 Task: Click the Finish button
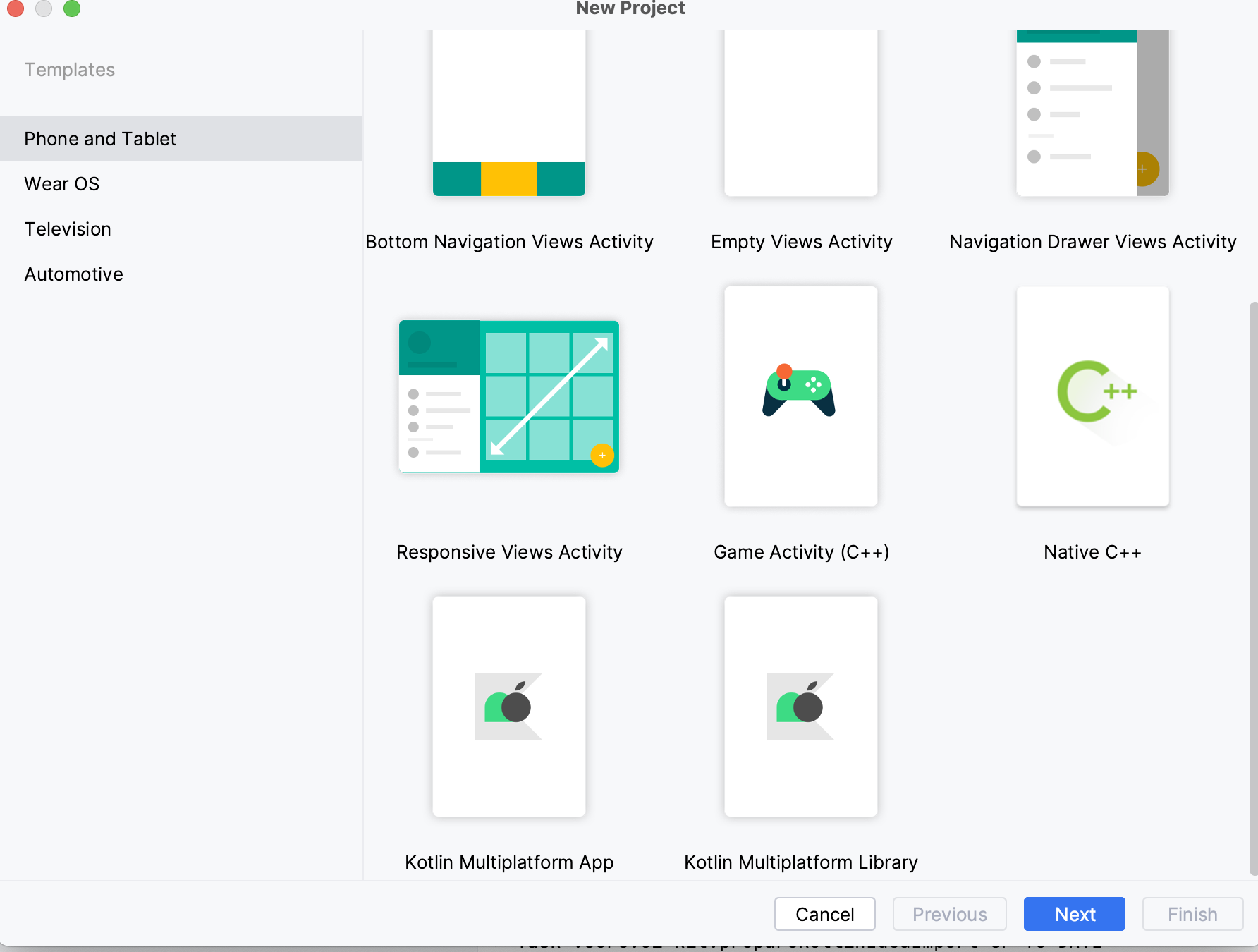(x=1192, y=914)
